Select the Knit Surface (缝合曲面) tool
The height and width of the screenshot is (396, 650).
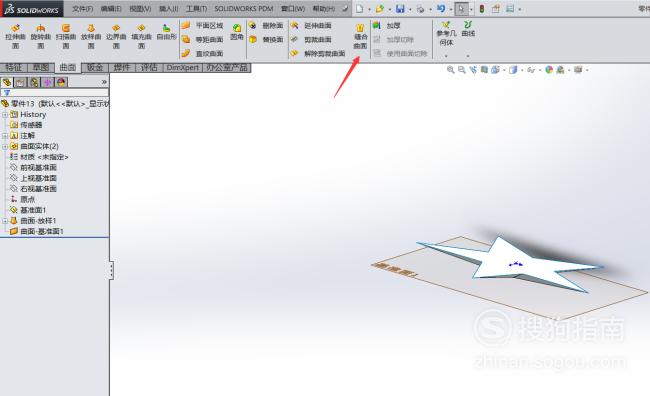pos(360,36)
